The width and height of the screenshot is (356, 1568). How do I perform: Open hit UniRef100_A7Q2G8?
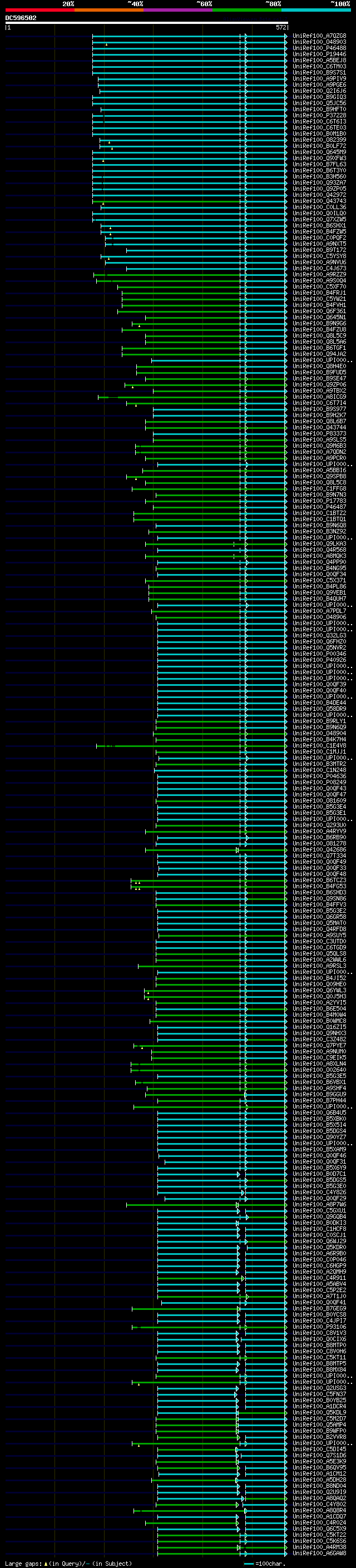click(x=319, y=36)
